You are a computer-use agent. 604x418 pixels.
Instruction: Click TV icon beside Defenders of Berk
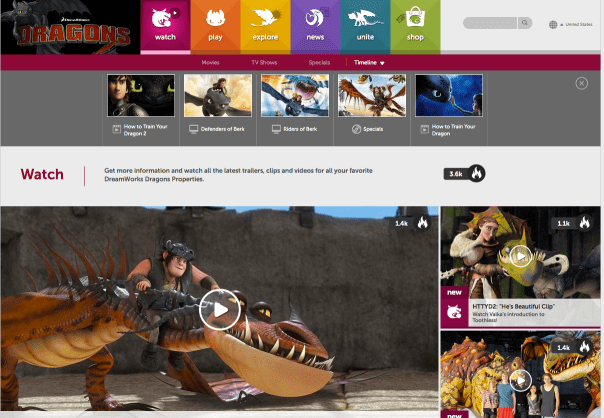click(x=193, y=129)
